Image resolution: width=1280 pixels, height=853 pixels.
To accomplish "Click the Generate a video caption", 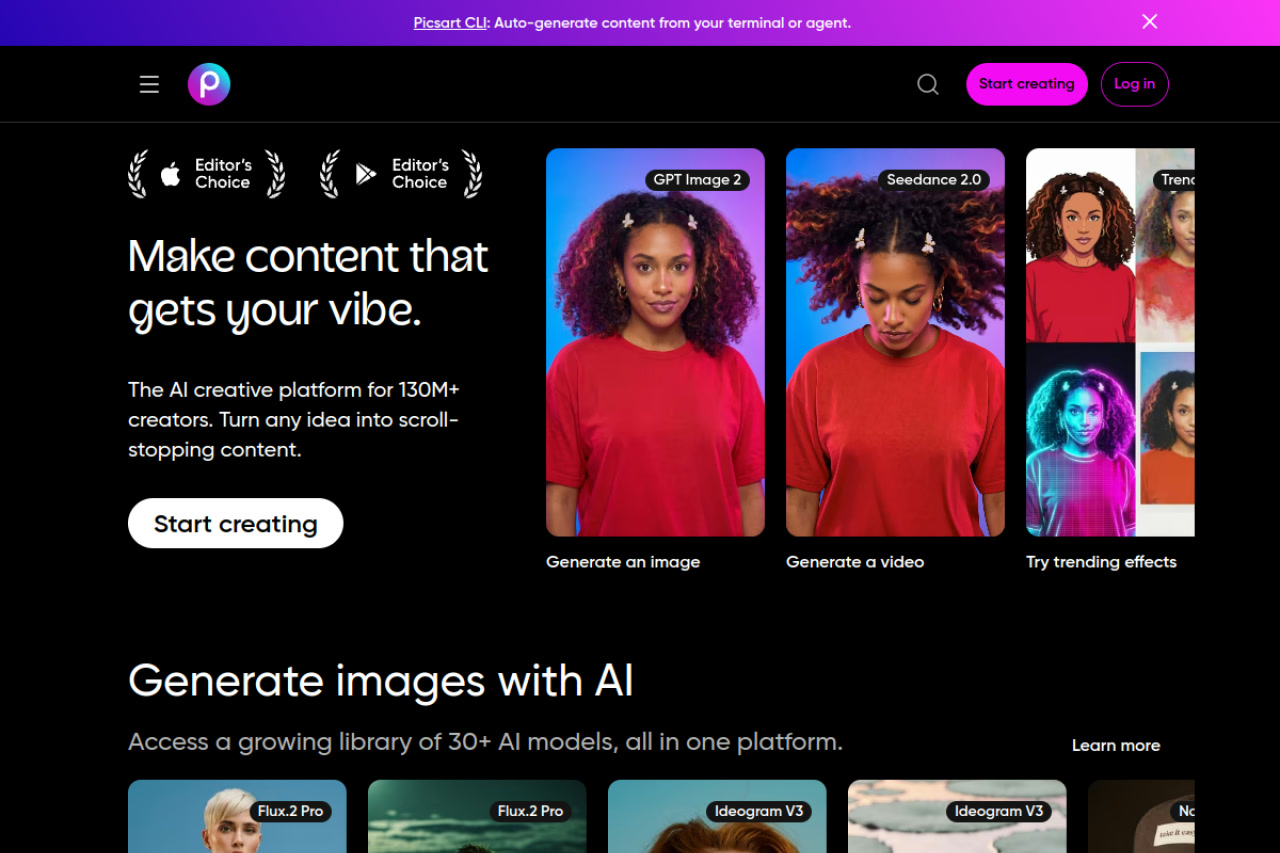I will pyautogui.click(x=855, y=562).
